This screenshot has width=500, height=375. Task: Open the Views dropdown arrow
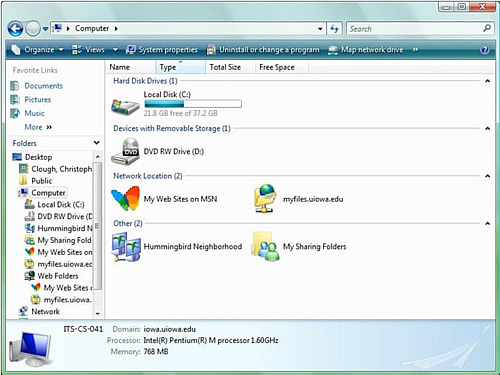coord(115,50)
